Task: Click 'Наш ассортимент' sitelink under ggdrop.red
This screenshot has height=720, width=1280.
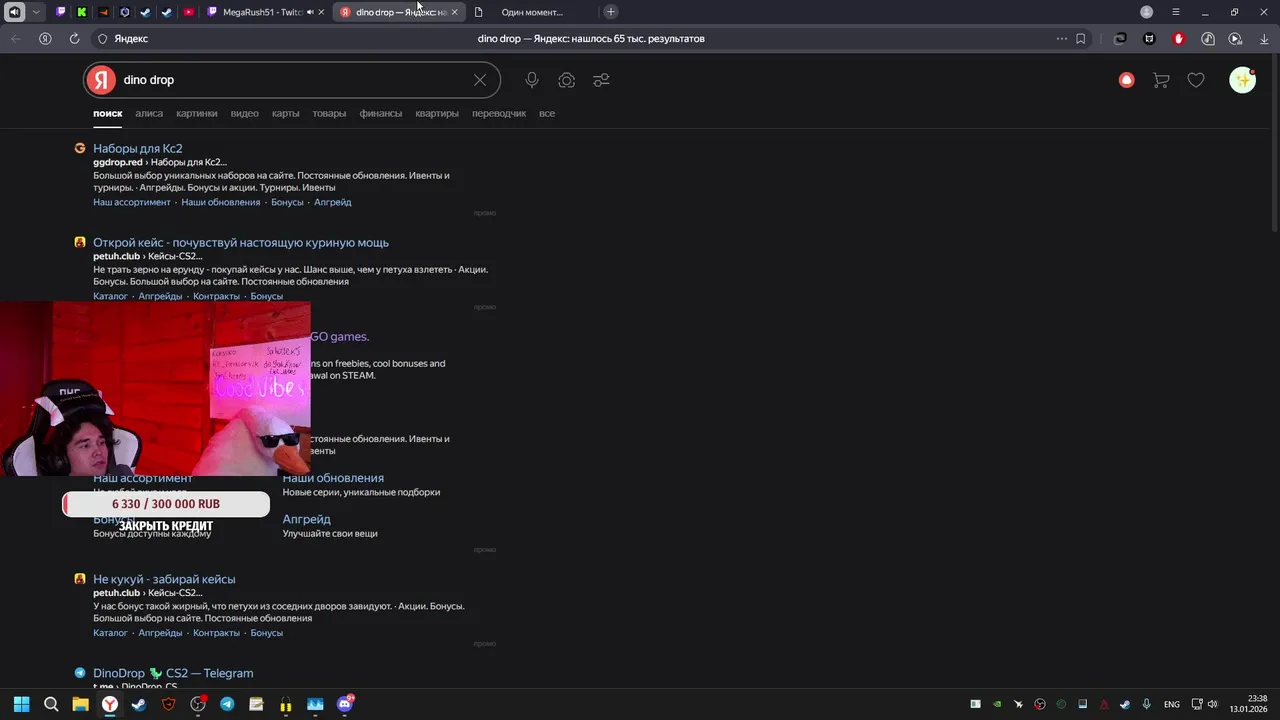Action: (132, 202)
